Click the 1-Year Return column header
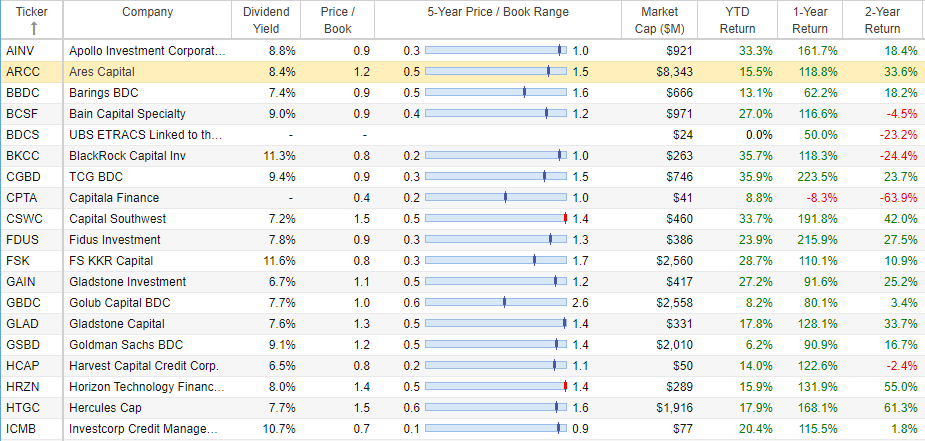 pyautogui.click(x=810, y=20)
